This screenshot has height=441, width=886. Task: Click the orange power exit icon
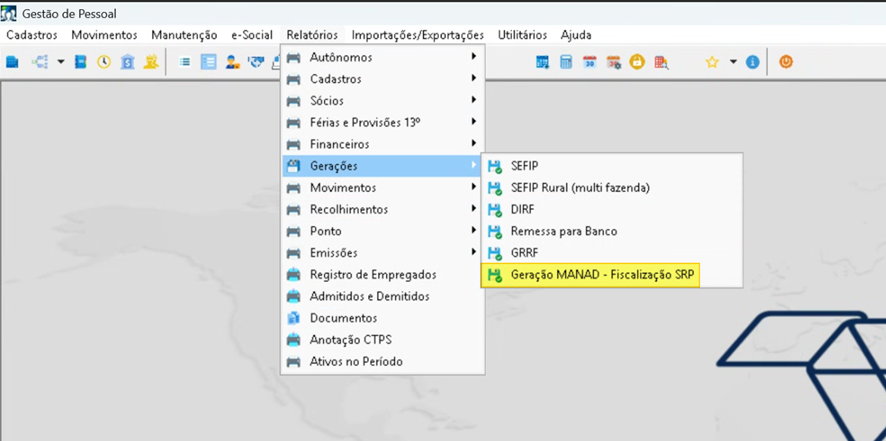pos(786,62)
